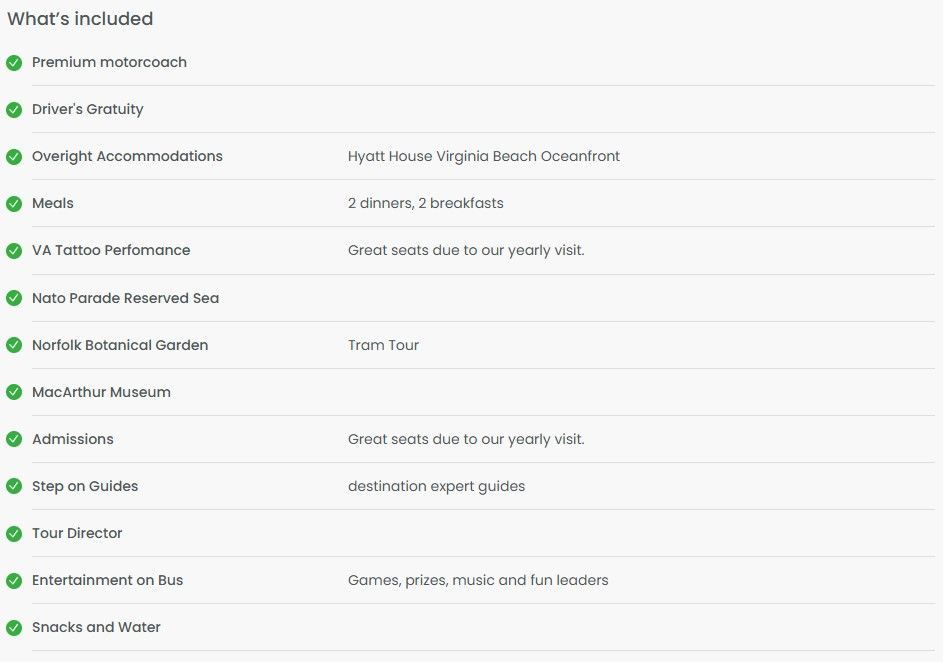Click the 2 dinners, 2 breakfasts description
Screen dimensions: 943x662
click(x=425, y=203)
